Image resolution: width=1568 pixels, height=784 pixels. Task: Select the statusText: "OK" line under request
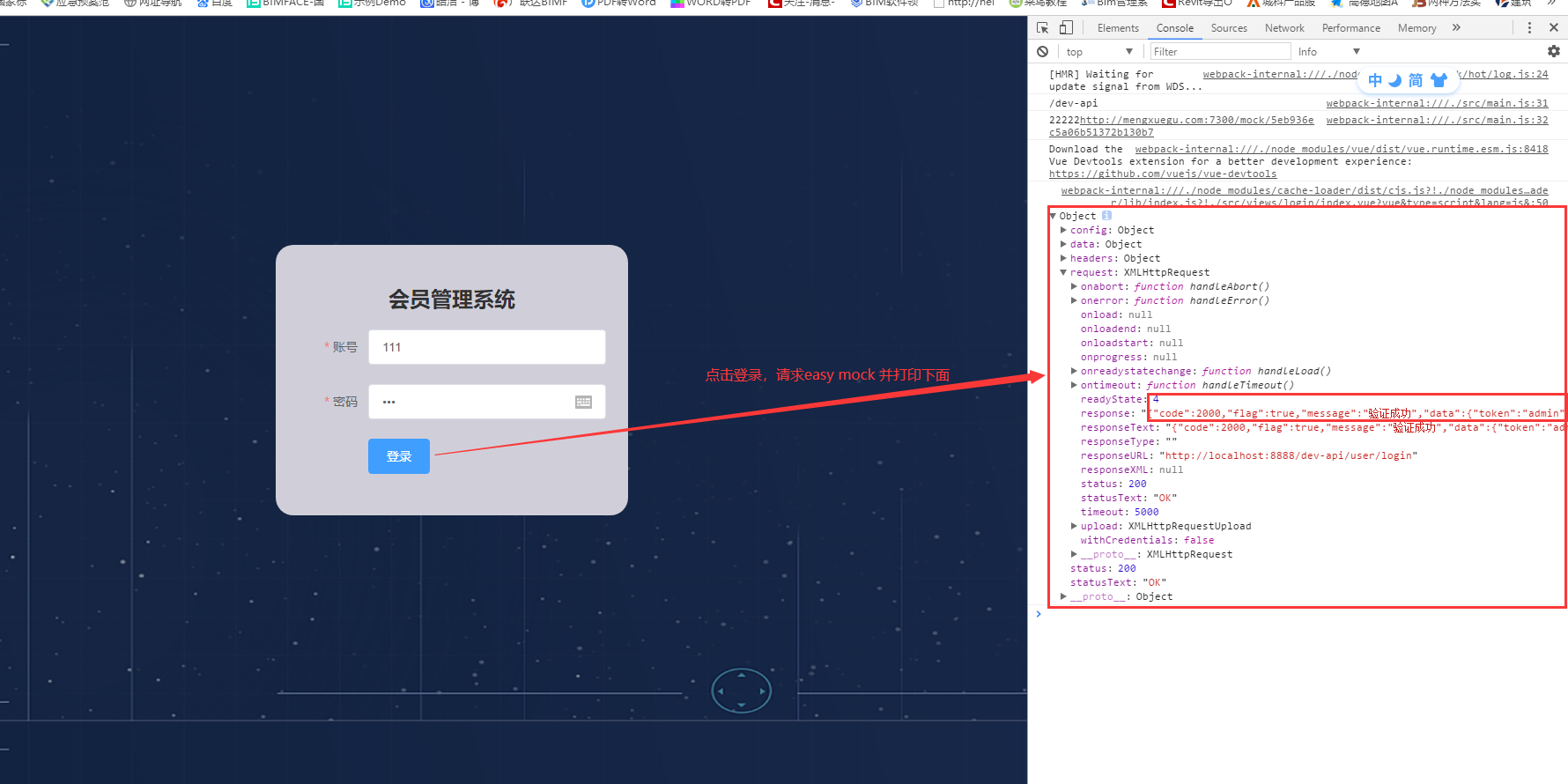[x=1128, y=498]
